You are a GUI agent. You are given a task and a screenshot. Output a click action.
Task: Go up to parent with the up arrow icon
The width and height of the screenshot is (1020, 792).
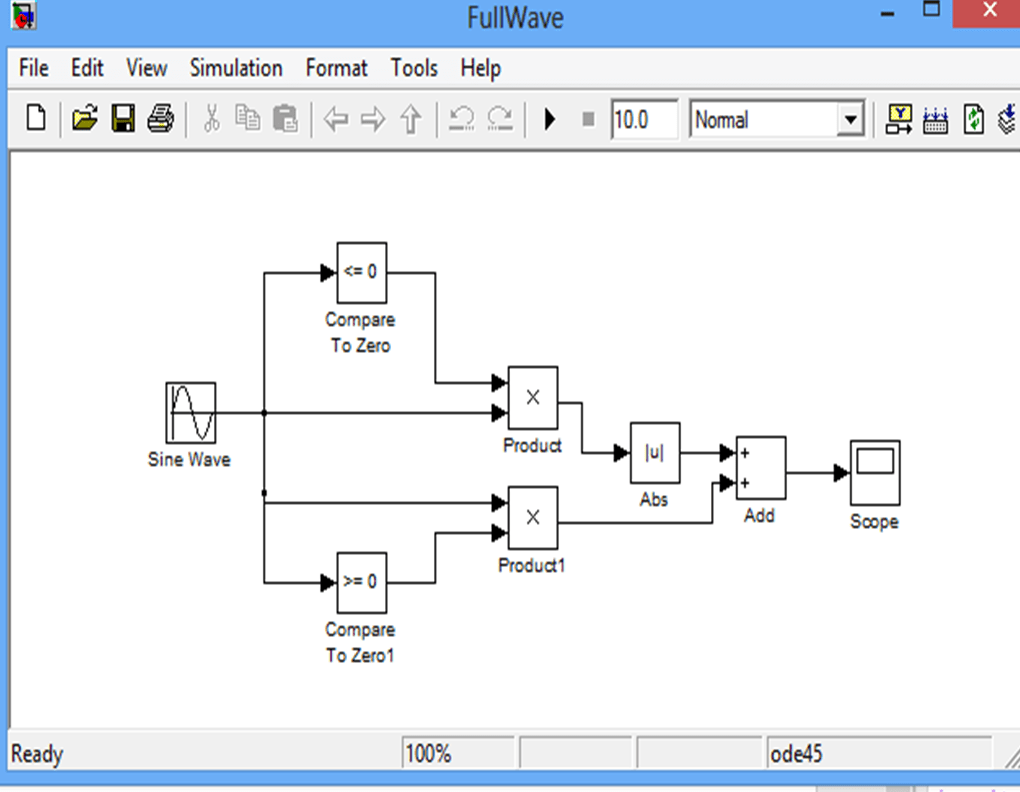click(410, 119)
